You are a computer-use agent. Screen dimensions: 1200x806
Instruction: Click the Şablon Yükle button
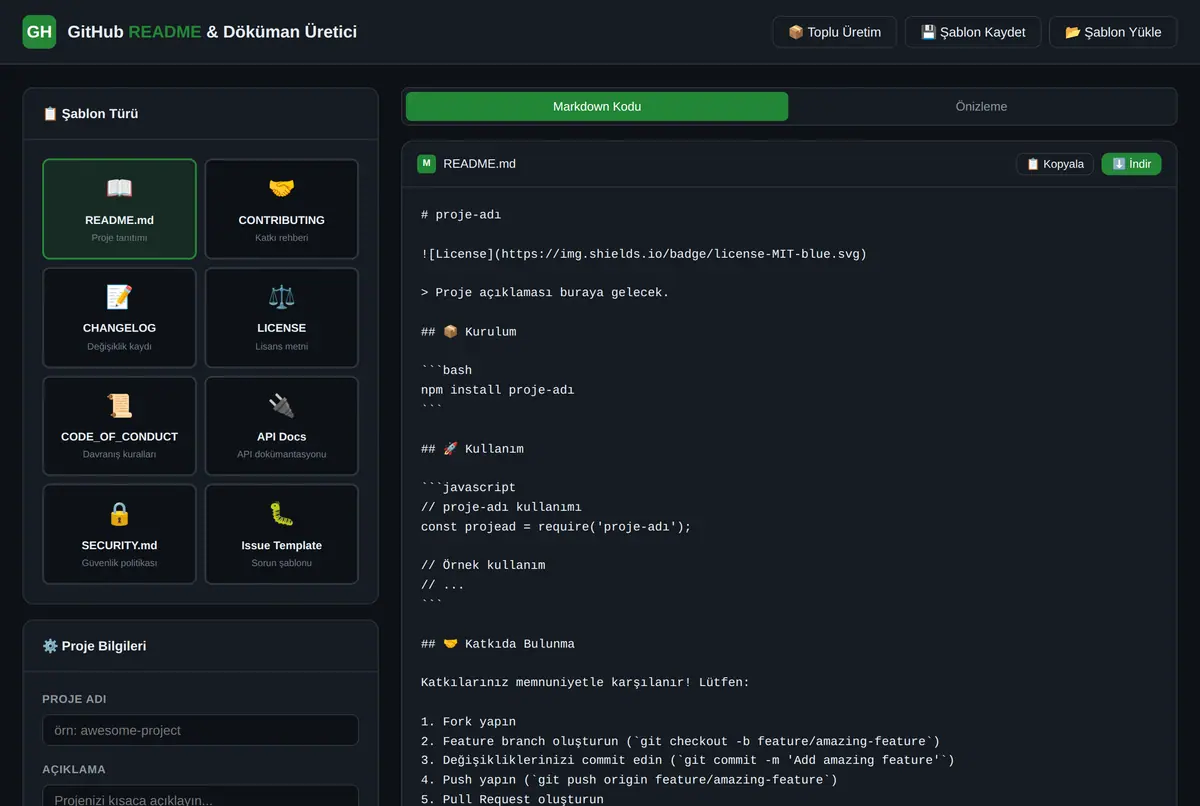pyautogui.click(x=1113, y=32)
